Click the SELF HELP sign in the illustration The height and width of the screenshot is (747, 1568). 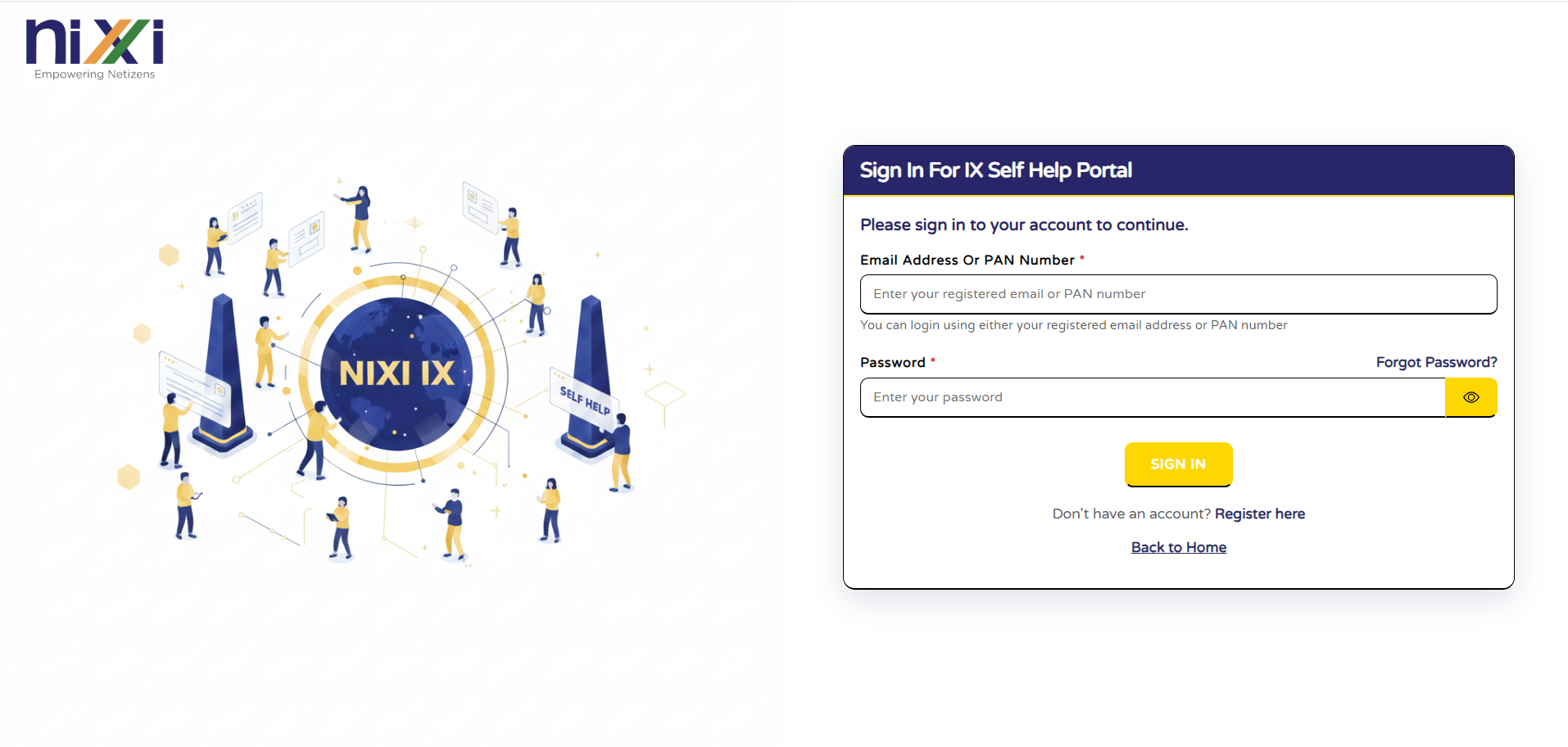pyautogui.click(x=585, y=401)
